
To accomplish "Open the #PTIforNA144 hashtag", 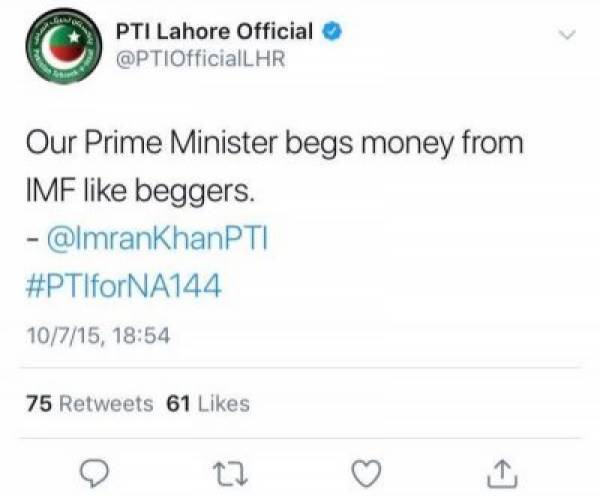I will 124,285.
